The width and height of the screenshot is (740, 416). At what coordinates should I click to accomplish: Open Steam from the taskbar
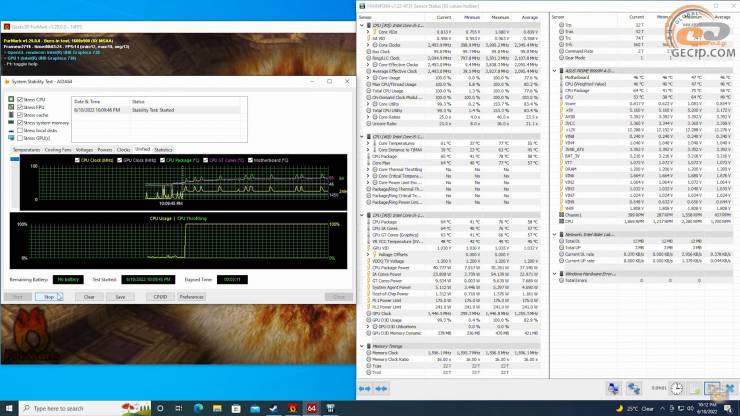[x=274, y=408]
